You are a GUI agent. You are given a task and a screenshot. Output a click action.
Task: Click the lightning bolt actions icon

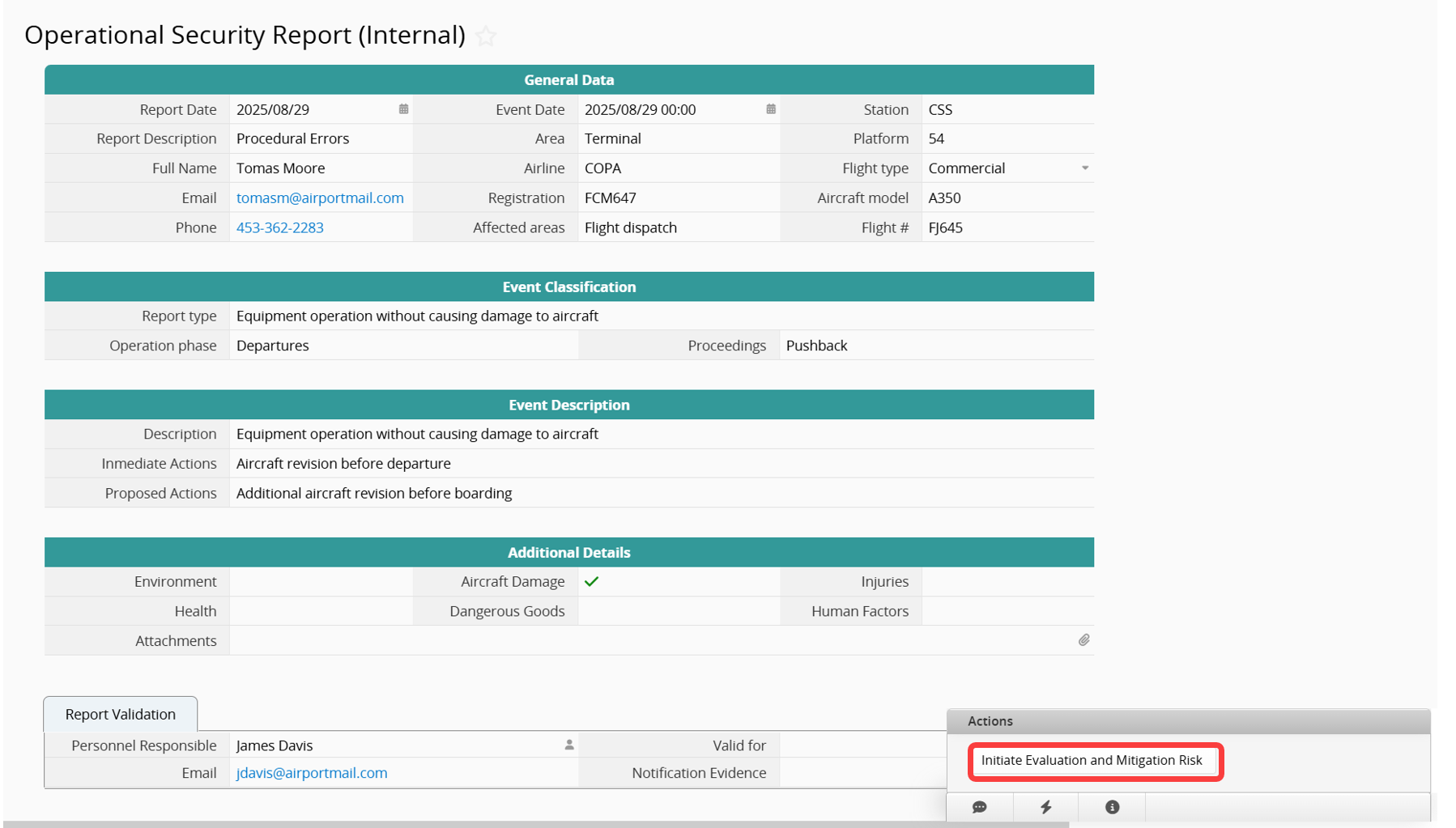click(1045, 807)
